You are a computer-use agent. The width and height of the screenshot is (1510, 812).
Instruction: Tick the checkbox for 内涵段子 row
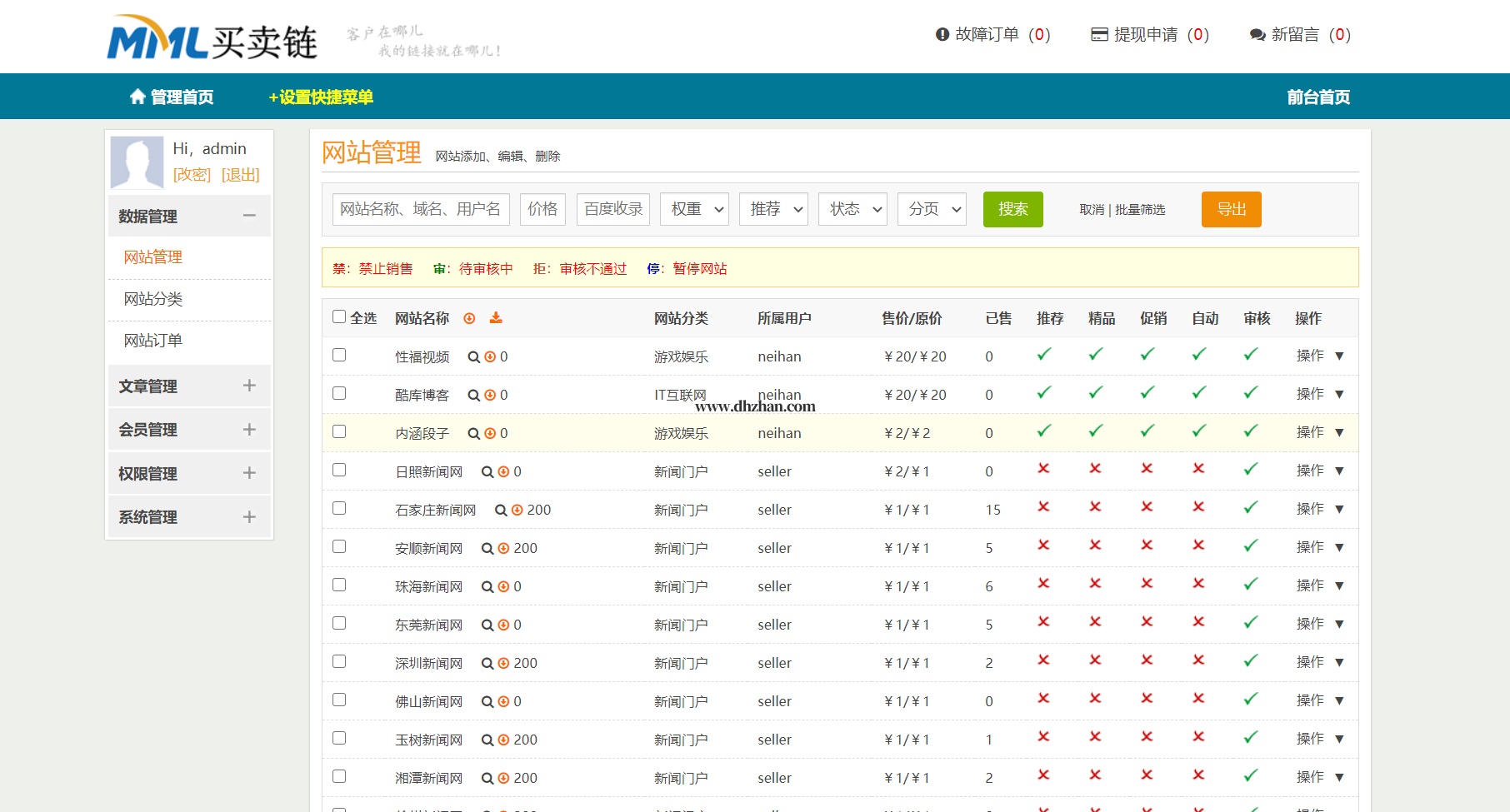coord(339,432)
